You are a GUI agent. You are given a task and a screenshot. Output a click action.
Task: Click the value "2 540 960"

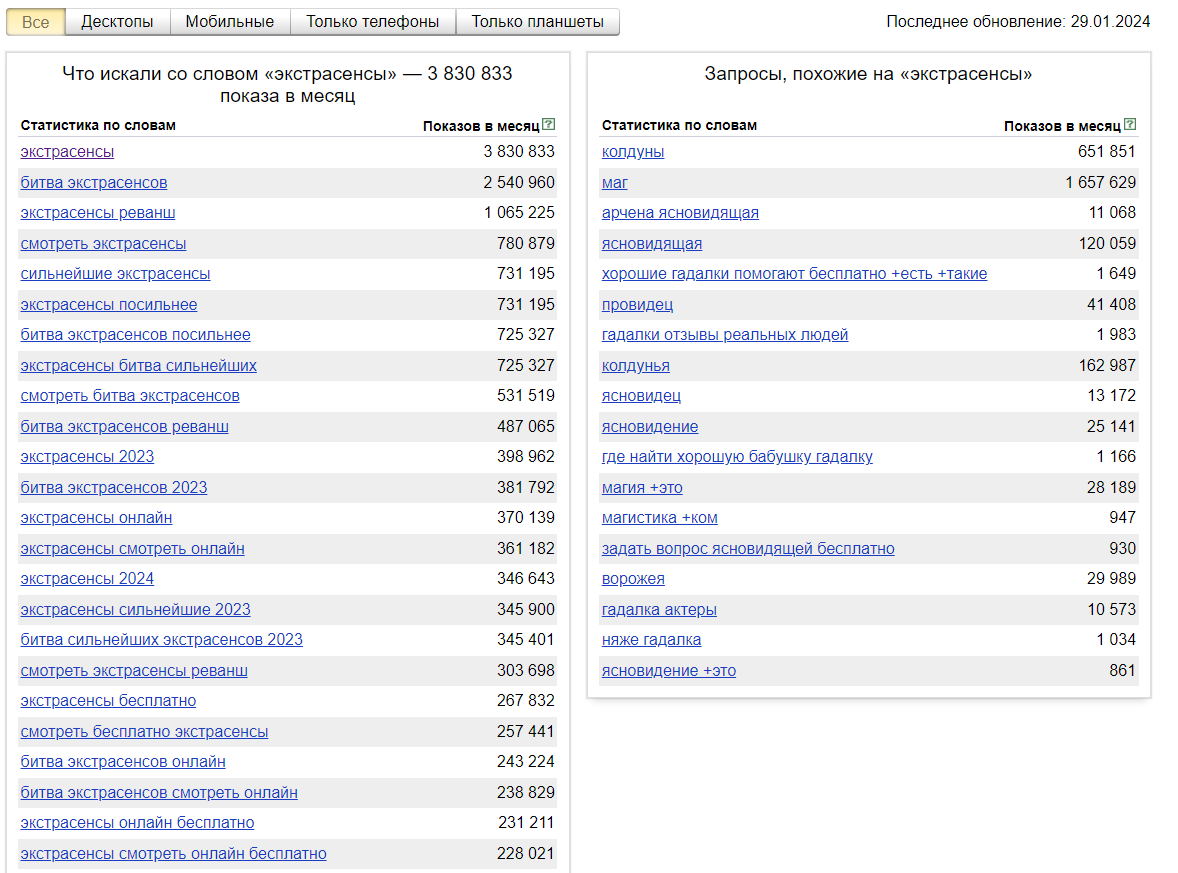click(x=518, y=182)
